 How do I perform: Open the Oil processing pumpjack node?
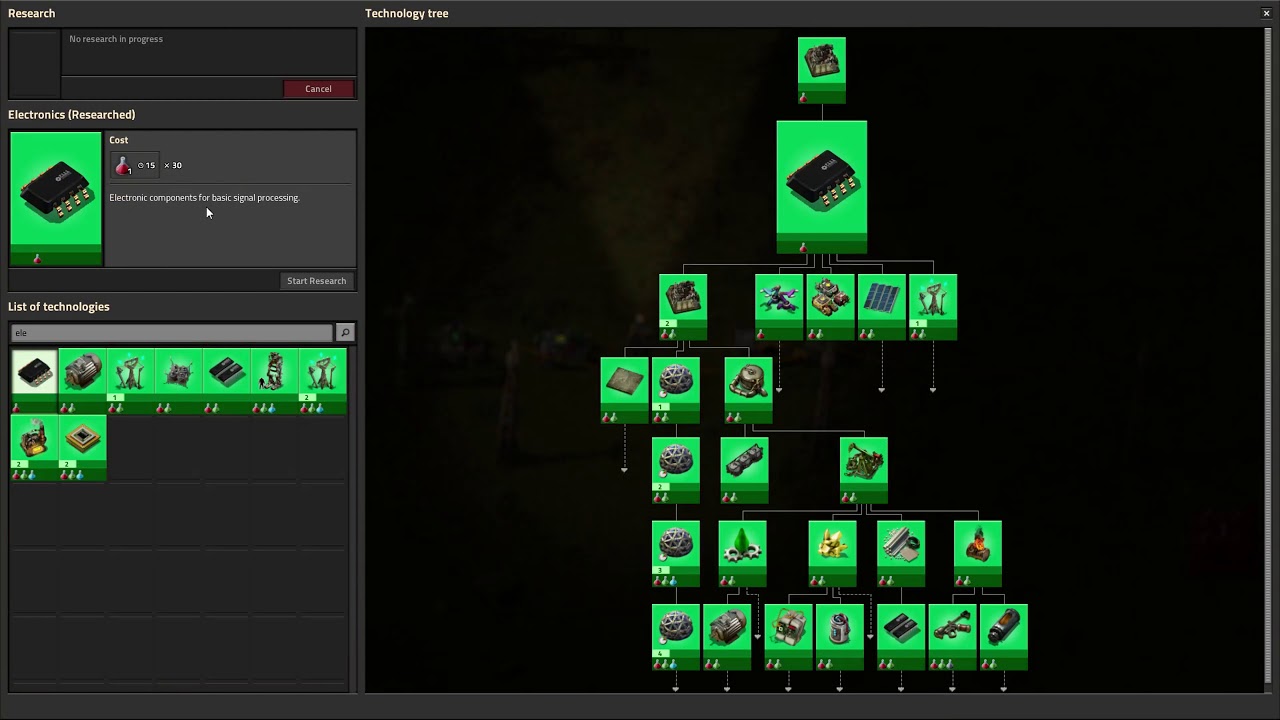point(864,470)
